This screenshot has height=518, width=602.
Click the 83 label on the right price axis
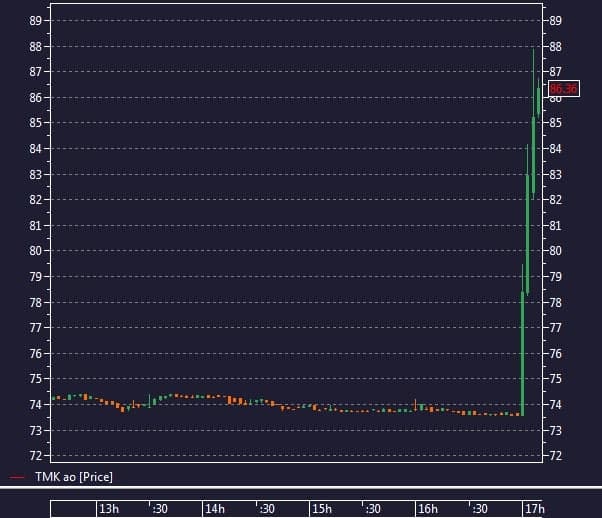pos(555,175)
